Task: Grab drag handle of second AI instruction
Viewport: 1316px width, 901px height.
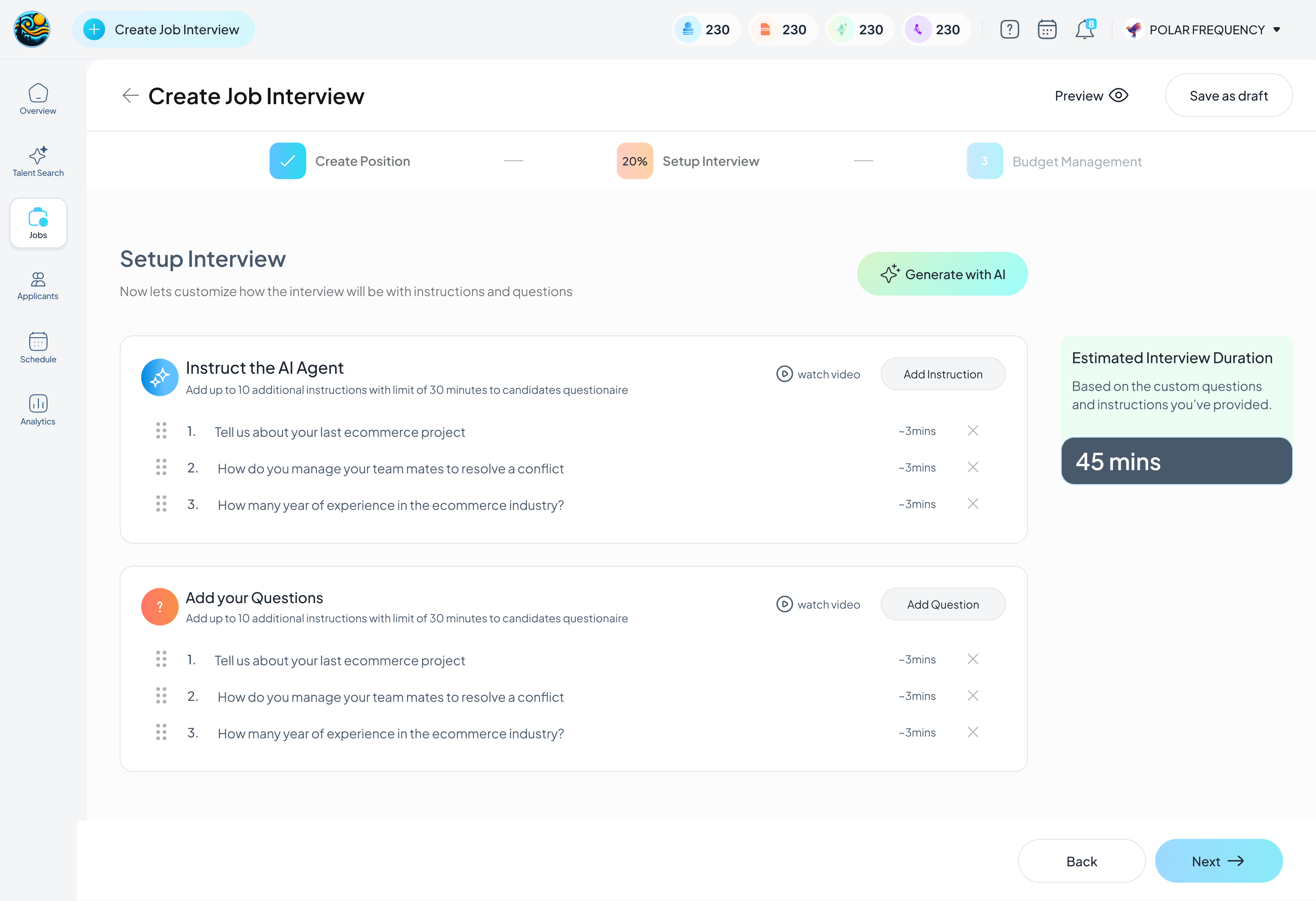Action: pyautogui.click(x=161, y=467)
